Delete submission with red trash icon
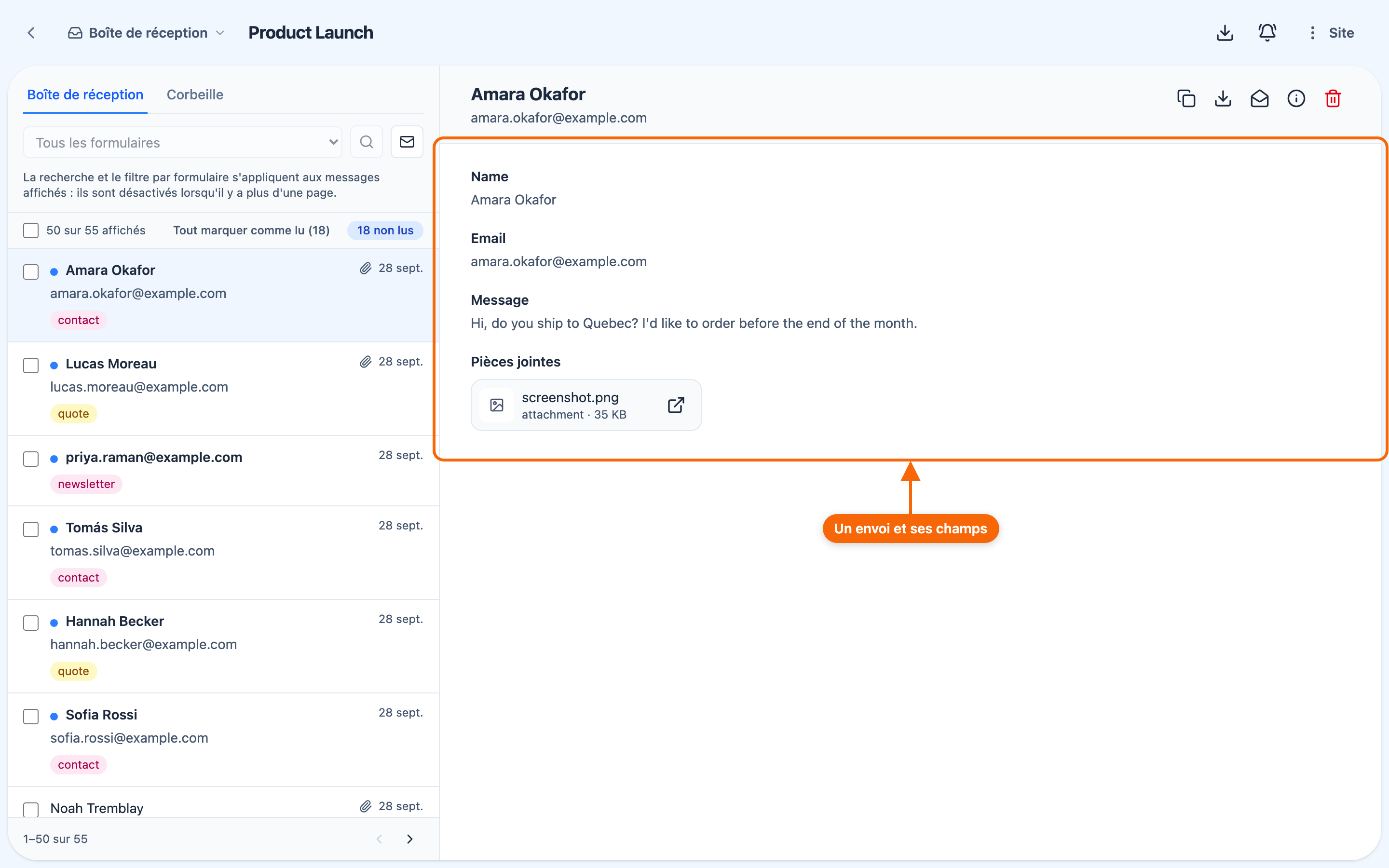The image size is (1389, 868). (1333, 99)
